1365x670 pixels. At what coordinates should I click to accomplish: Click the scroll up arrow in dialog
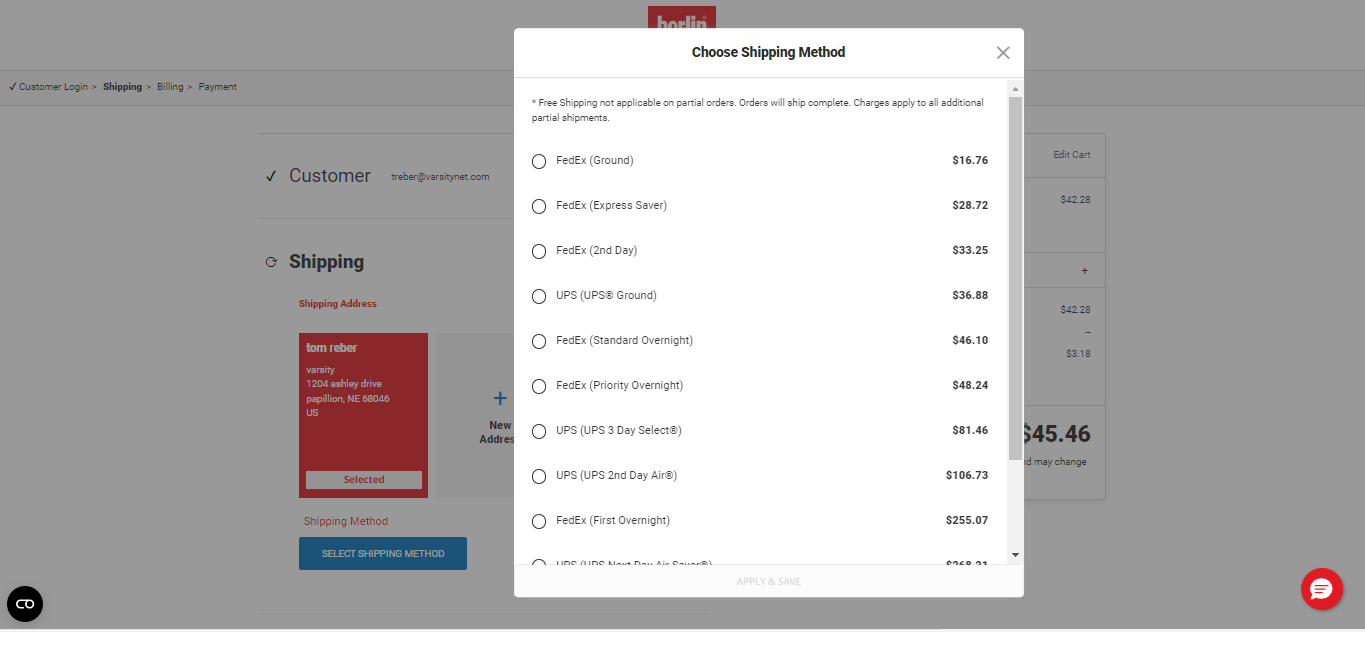pyautogui.click(x=1015, y=87)
